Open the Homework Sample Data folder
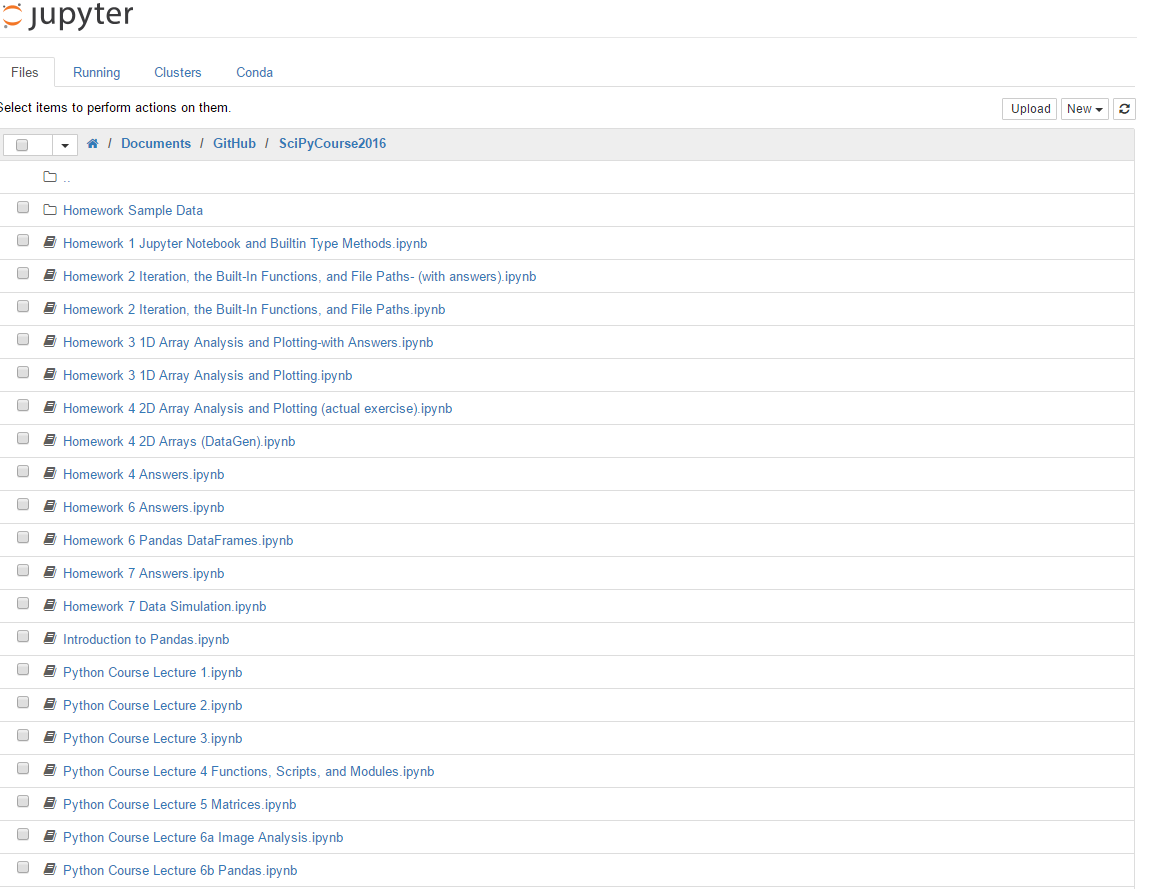This screenshot has width=1152, height=889. (133, 211)
